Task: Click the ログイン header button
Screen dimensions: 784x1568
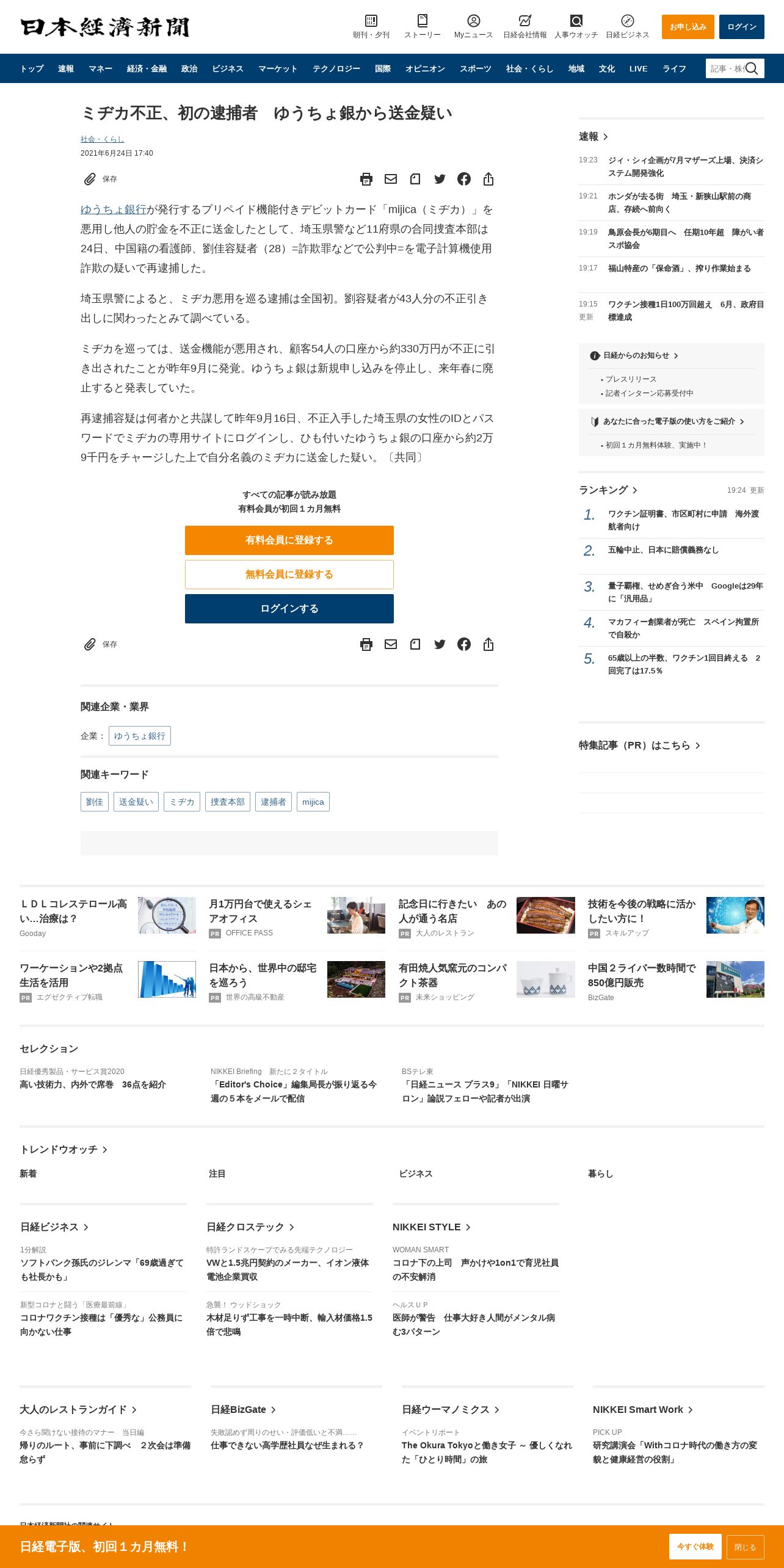Action: [x=742, y=27]
